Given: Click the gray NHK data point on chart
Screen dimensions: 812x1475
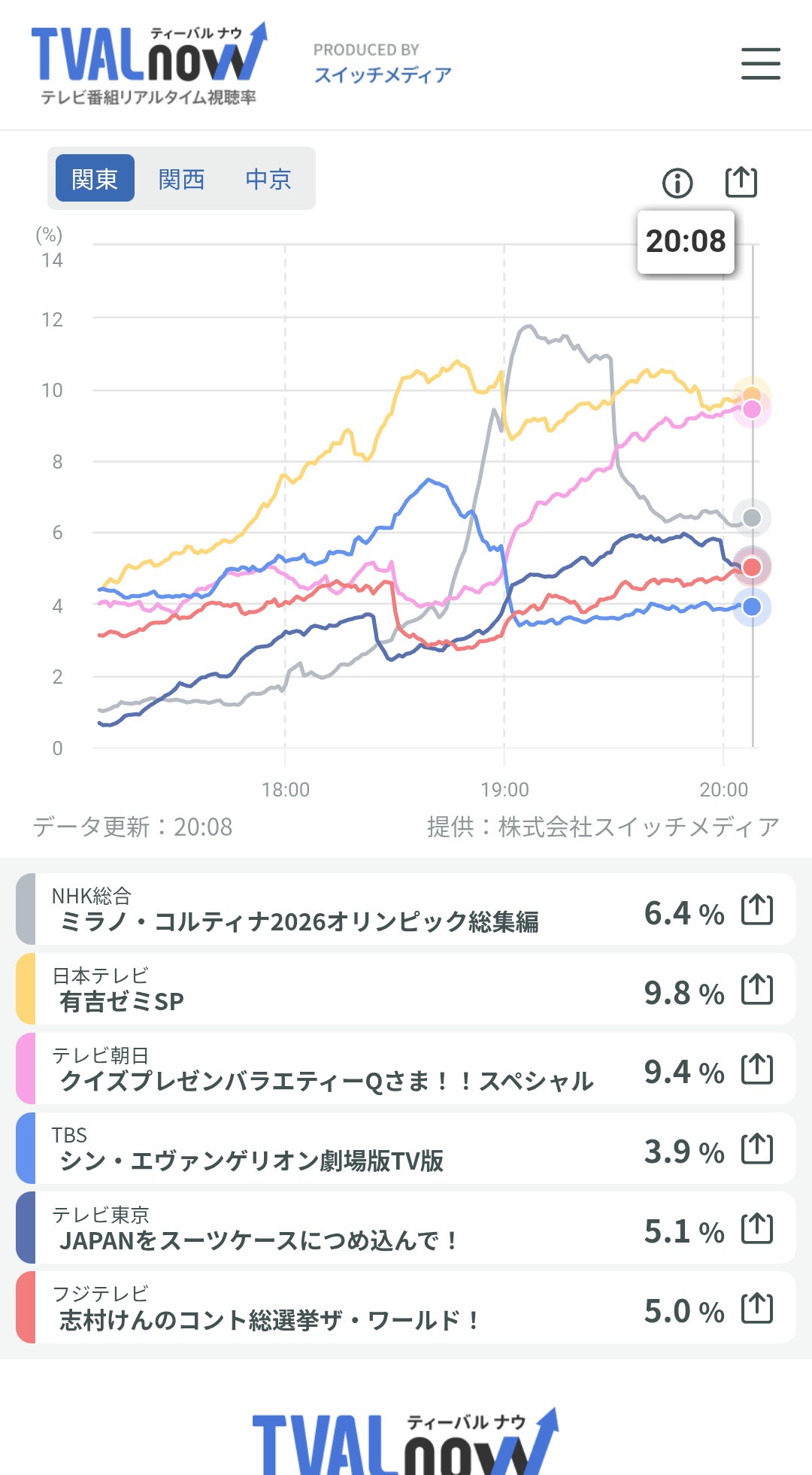Looking at the screenshot, I should click(x=752, y=517).
